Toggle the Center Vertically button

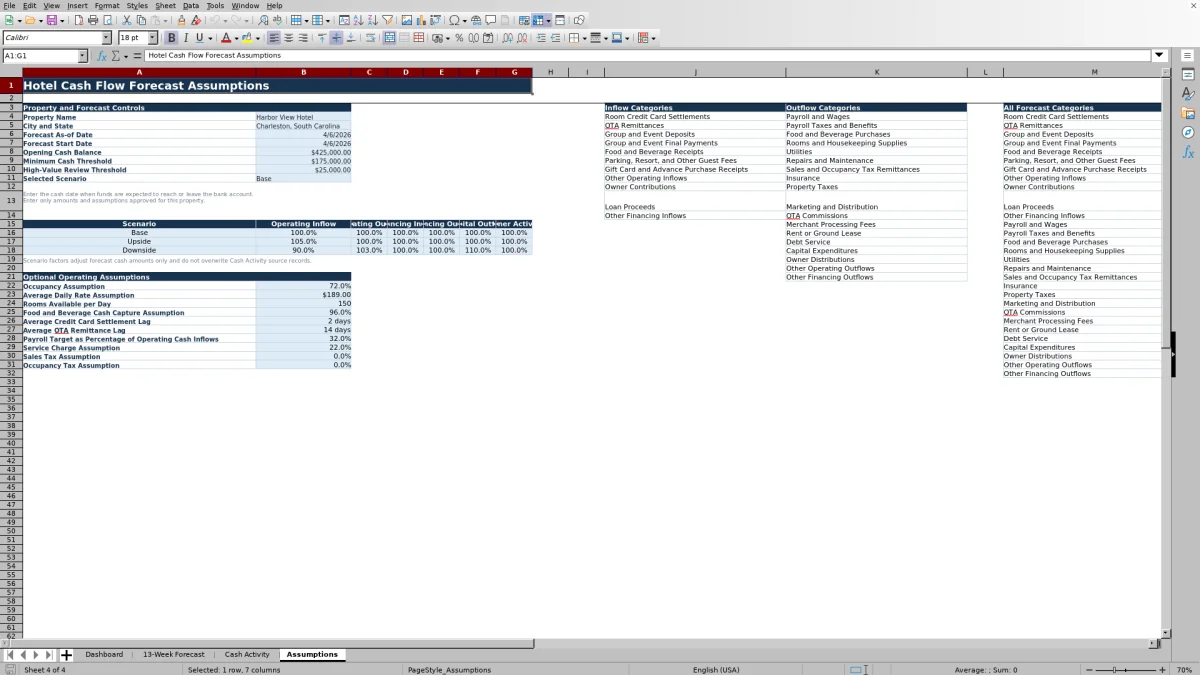point(336,38)
